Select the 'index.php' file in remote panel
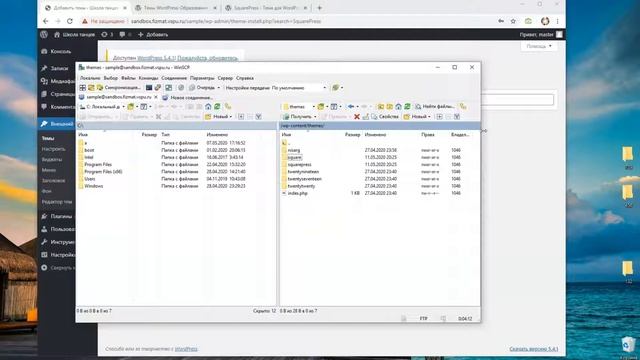 click(298, 193)
